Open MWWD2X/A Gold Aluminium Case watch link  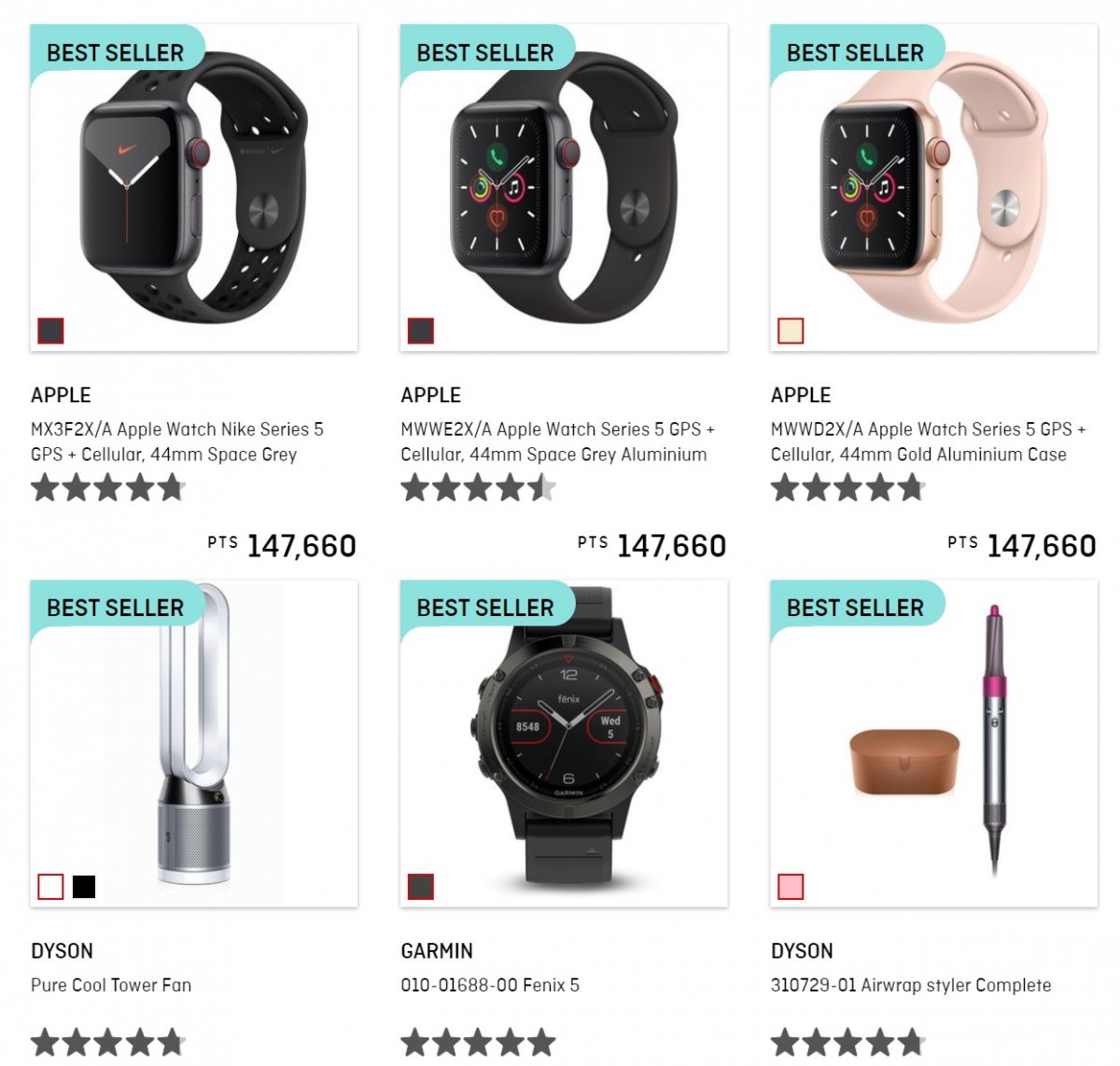click(928, 442)
